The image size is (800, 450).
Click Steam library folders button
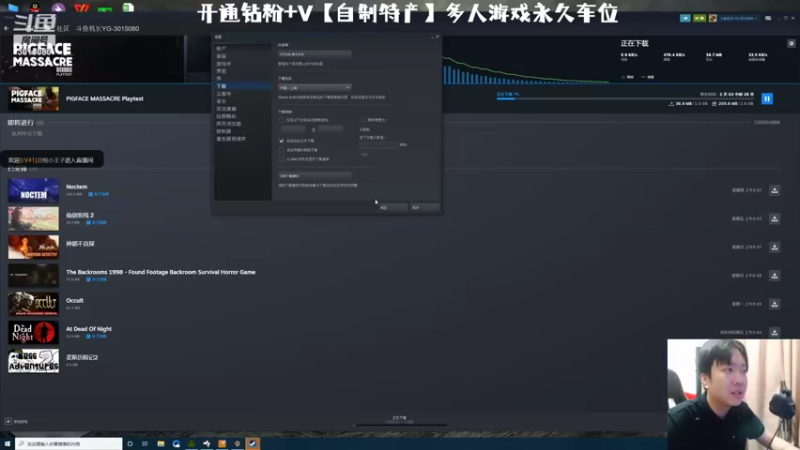(x=315, y=54)
